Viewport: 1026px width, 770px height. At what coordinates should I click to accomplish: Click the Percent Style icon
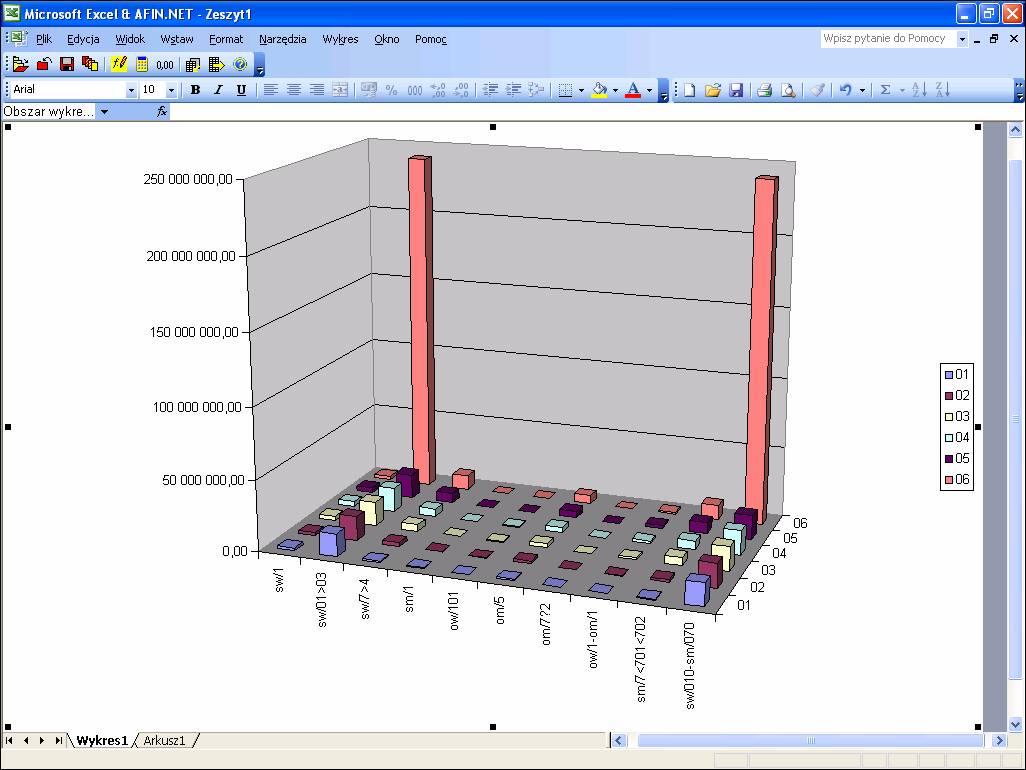point(391,90)
